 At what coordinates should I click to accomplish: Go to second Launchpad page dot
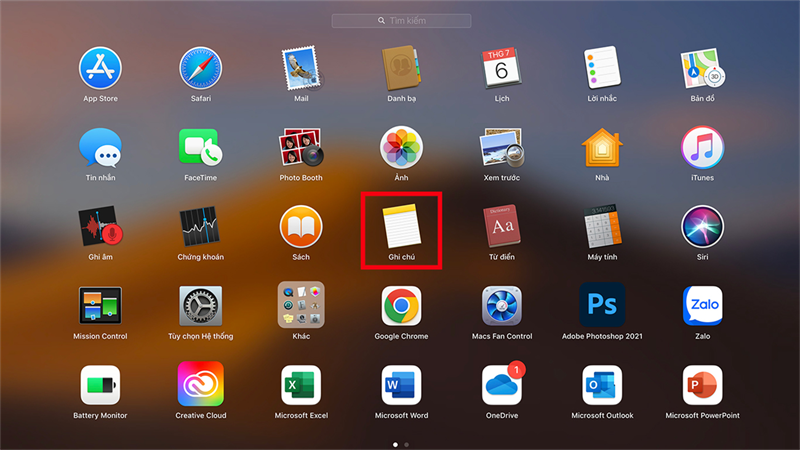407,445
